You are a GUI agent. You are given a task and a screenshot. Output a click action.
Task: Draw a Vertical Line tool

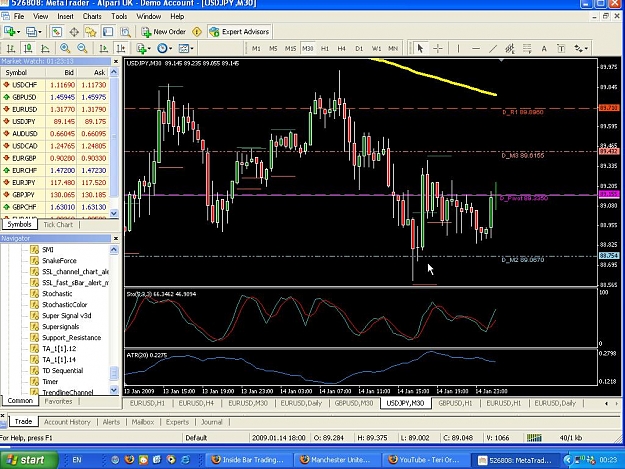[458, 49]
